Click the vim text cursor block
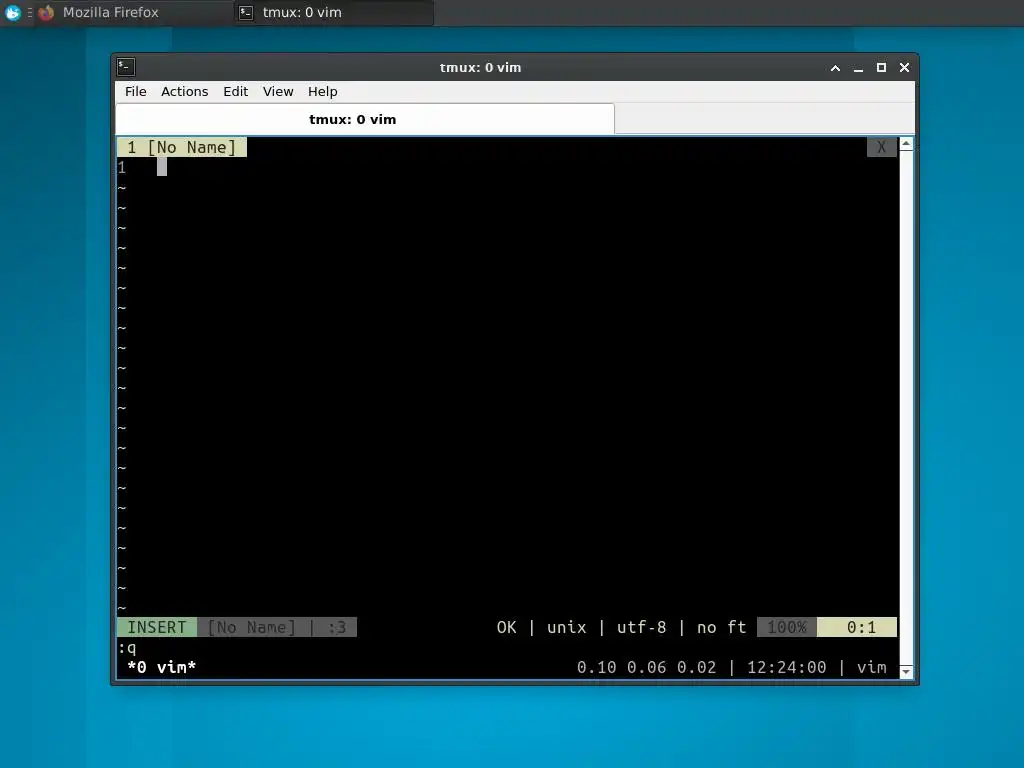Screen dimensions: 1024x768 (162, 167)
